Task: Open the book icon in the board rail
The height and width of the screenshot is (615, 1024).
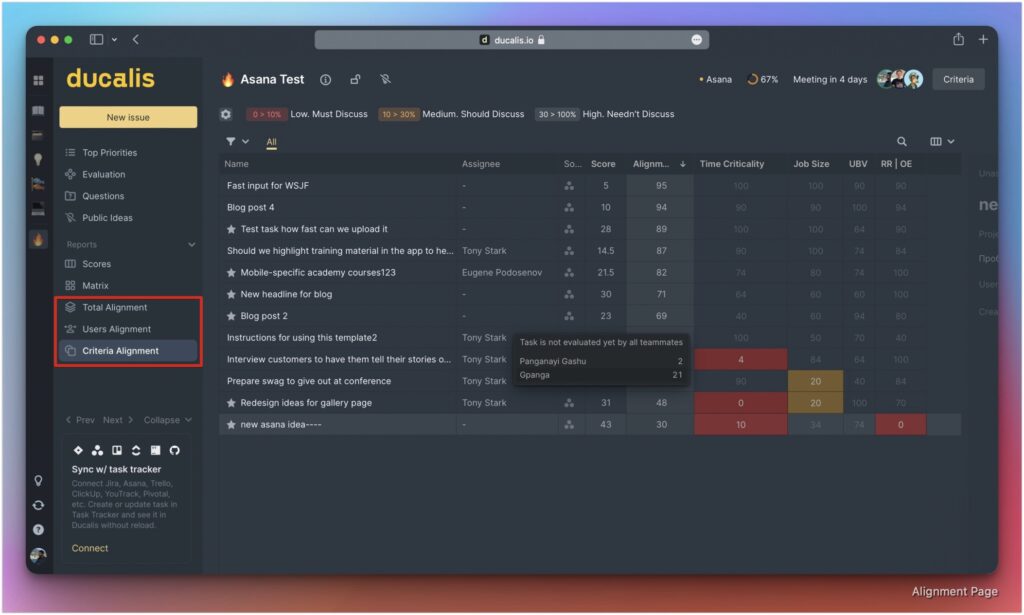Action: (39, 110)
